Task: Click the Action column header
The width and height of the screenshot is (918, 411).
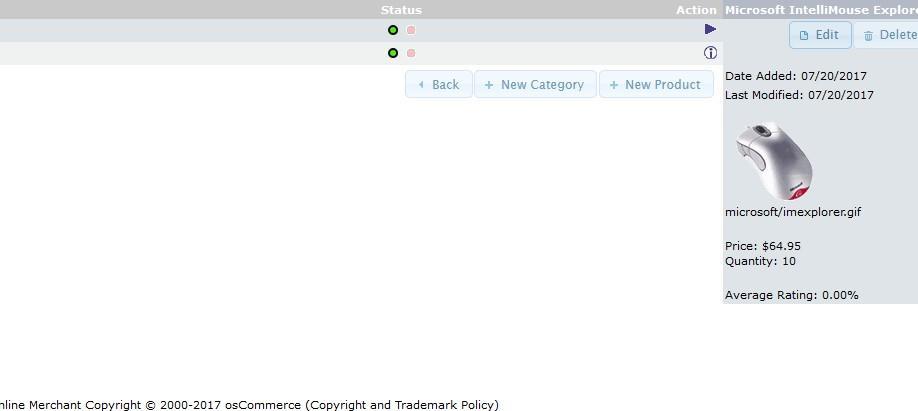Action: pos(696,10)
